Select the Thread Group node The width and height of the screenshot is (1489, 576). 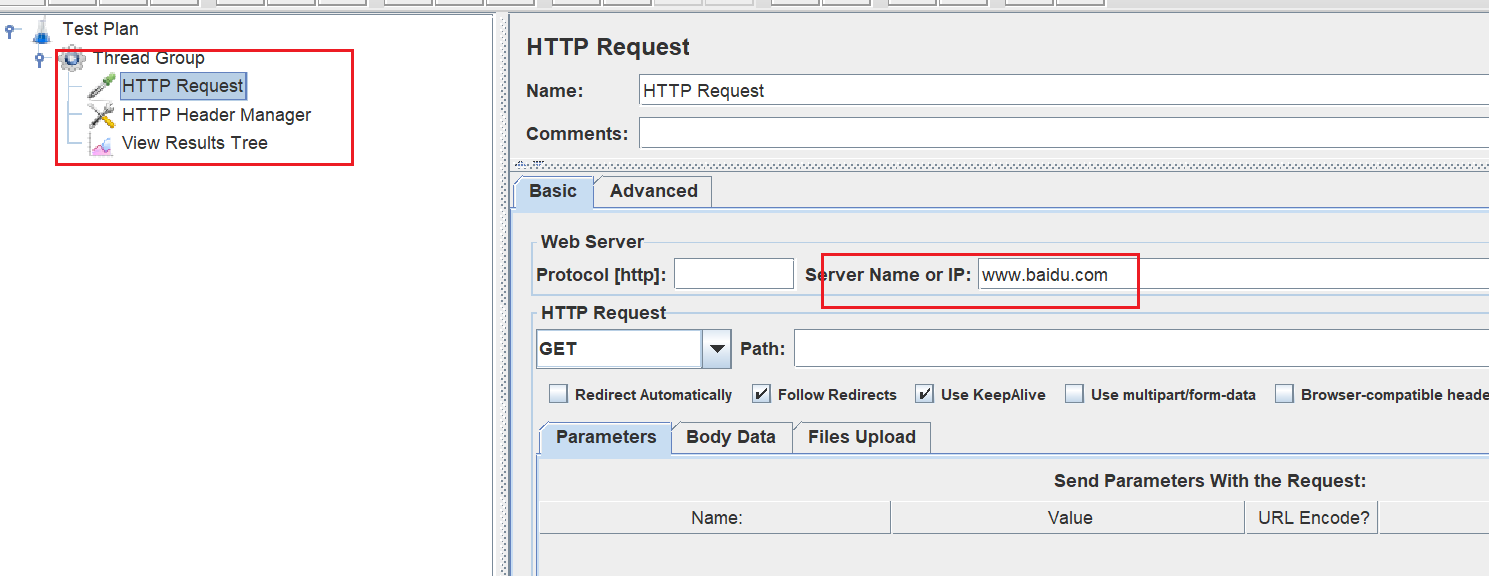(148, 58)
